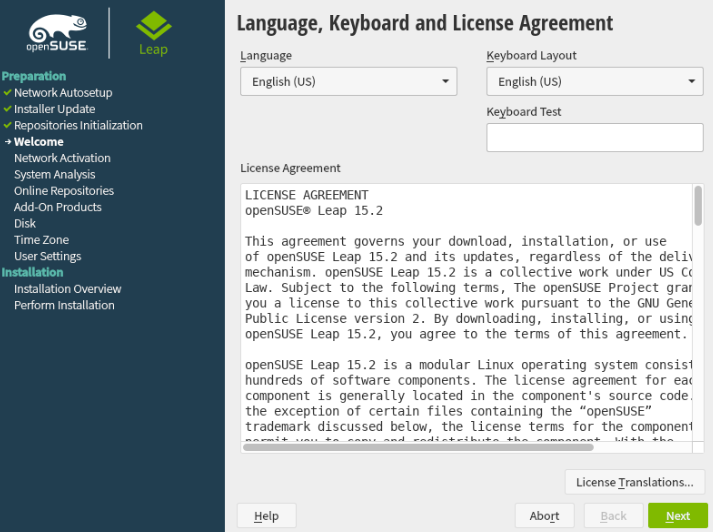This screenshot has height=532, width=713.
Task: Click the checkmark next to Installer Update
Action: [x=7, y=109]
